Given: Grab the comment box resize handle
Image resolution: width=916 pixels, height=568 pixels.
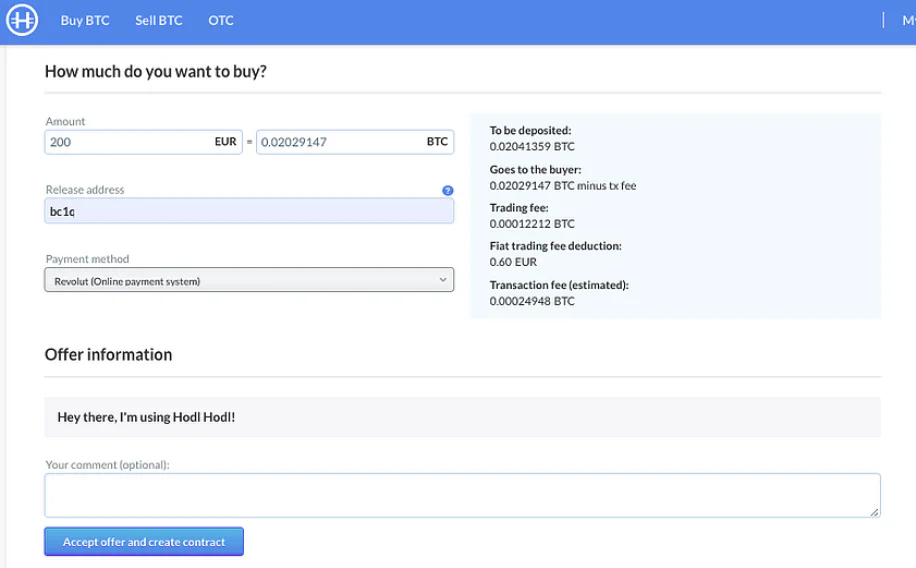Looking at the screenshot, I should coord(874,512).
